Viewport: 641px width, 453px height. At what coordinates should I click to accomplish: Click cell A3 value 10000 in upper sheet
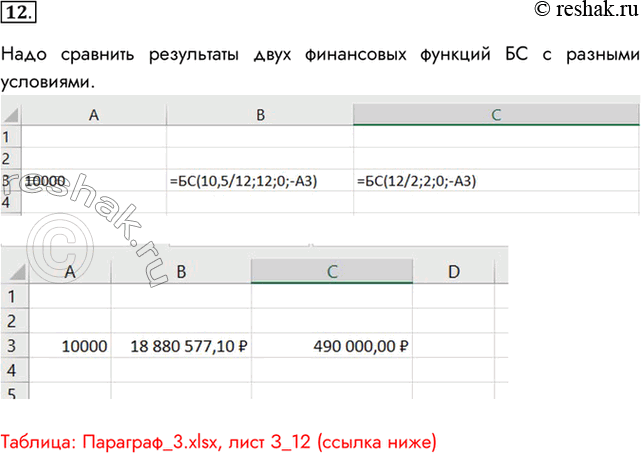pyautogui.click(x=94, y=181)
